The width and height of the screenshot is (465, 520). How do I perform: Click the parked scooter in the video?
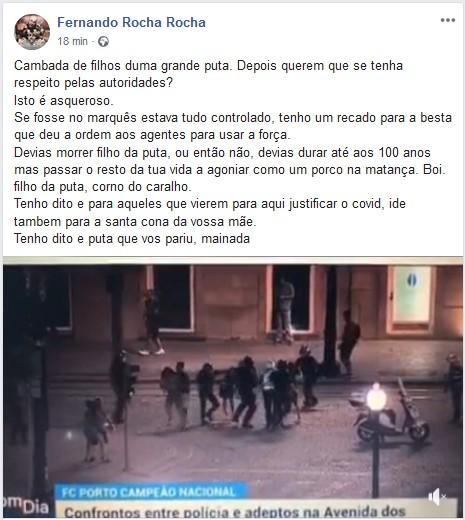(391, 413)
